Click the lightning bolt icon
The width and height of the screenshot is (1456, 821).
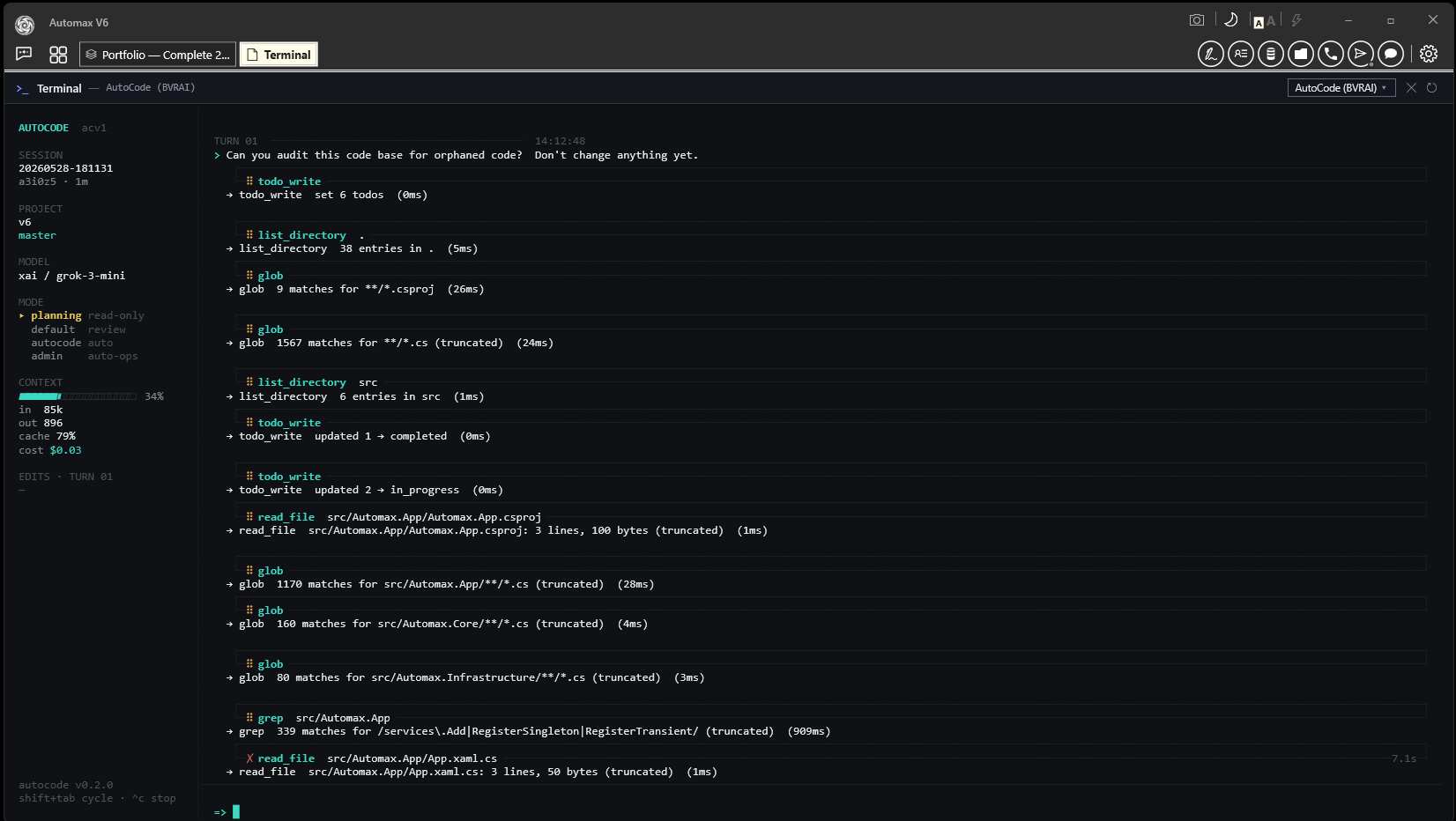1296,20
